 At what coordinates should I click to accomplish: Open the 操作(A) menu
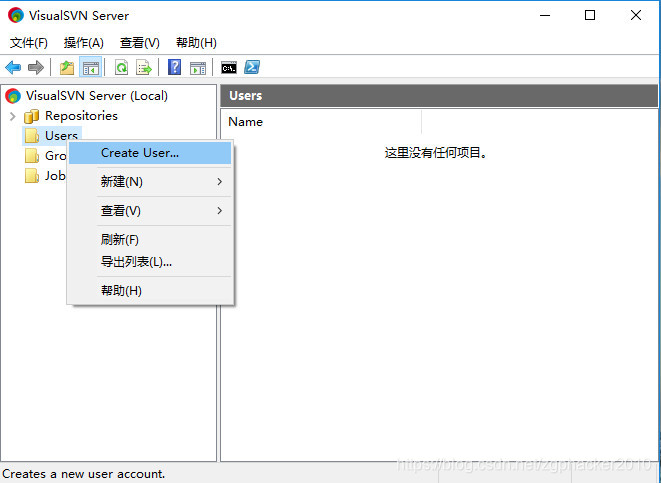83,43
